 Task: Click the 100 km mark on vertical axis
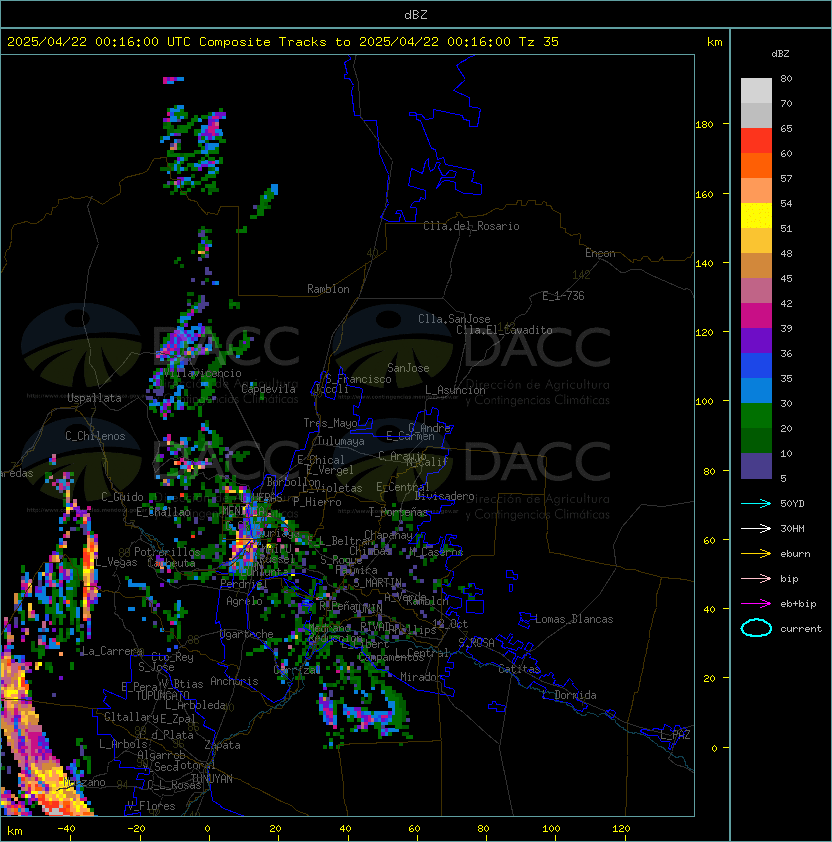(x=704, y=402)
